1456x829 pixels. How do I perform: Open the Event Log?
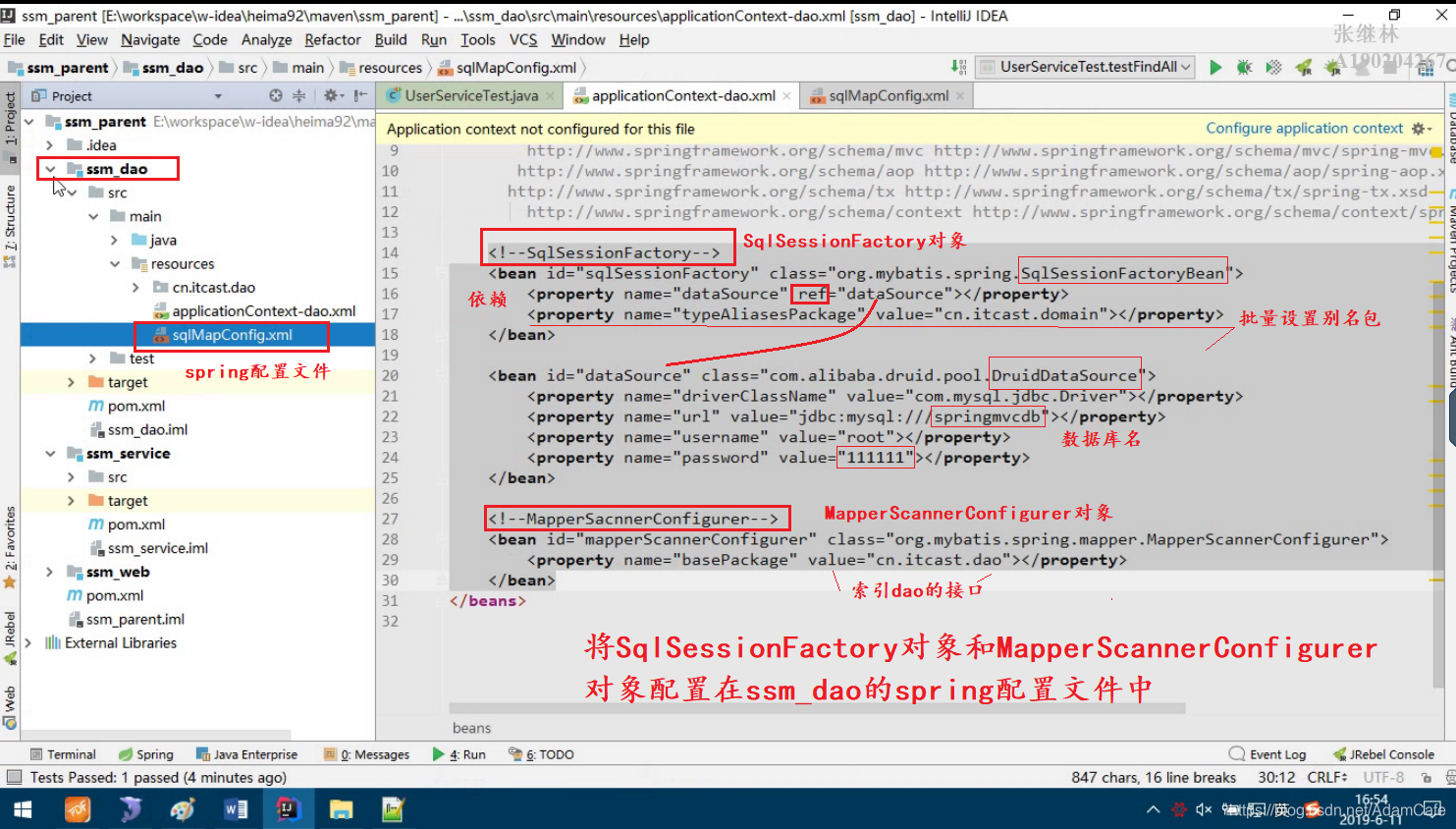(1267, 754)
